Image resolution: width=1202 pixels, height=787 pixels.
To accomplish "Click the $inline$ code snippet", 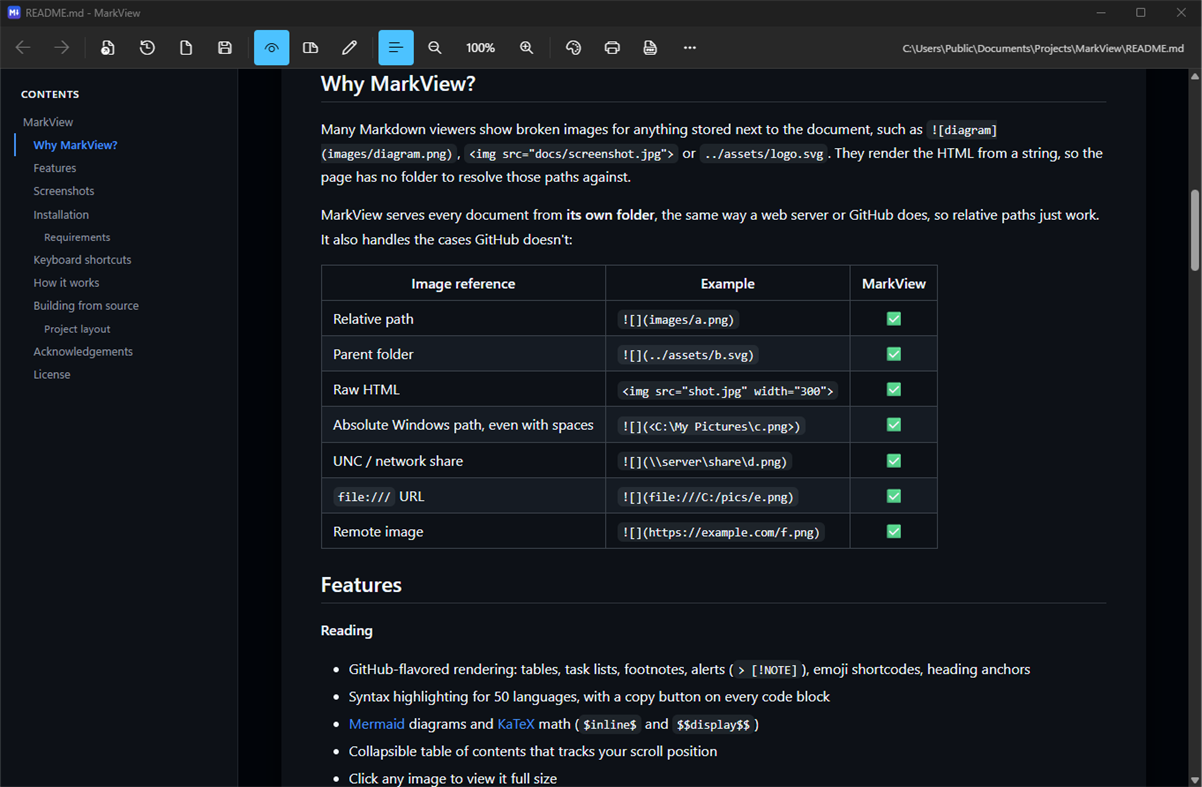I will (609, 725).
